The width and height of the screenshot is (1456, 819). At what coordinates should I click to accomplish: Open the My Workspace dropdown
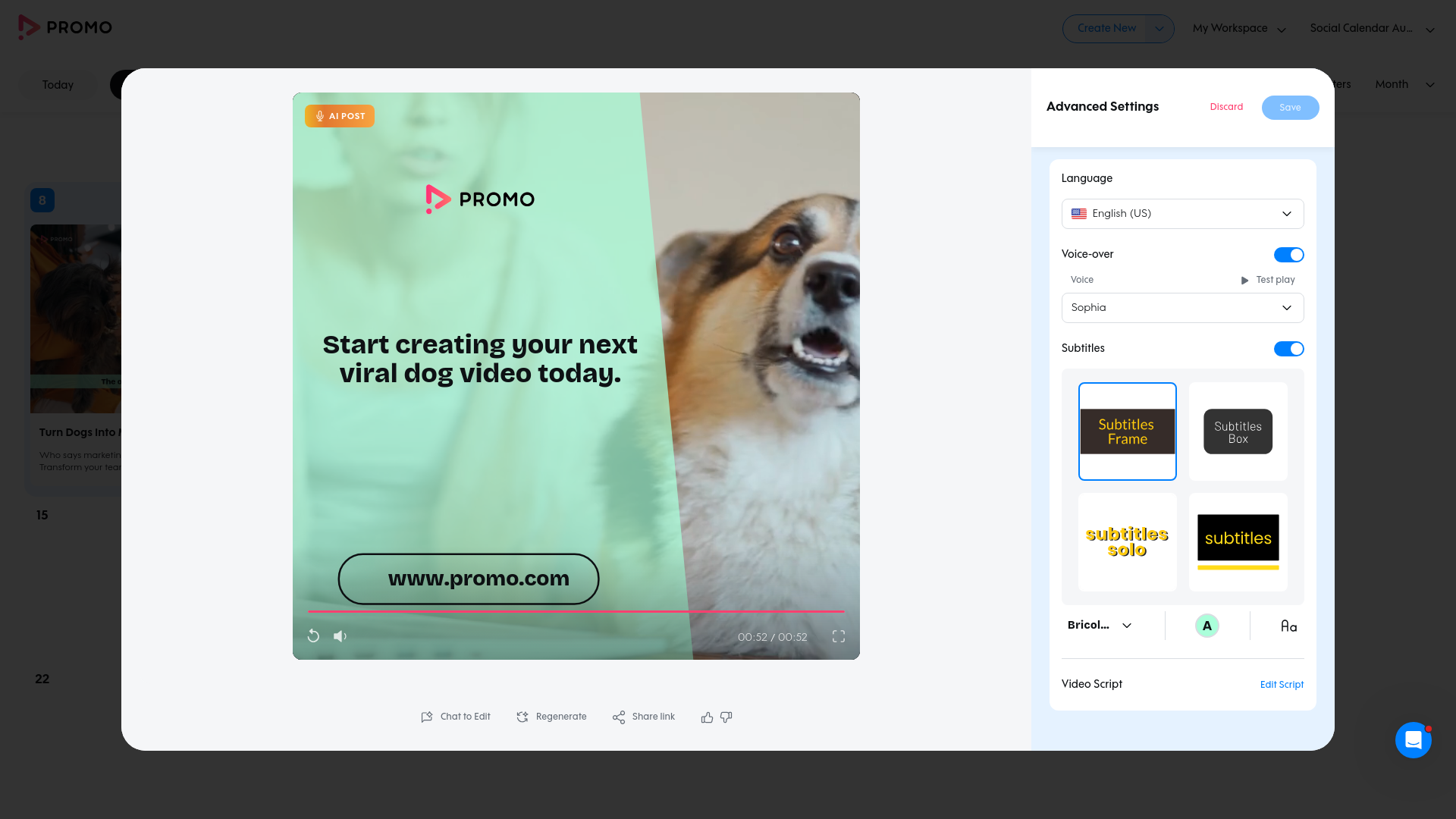click(1239, 29)
